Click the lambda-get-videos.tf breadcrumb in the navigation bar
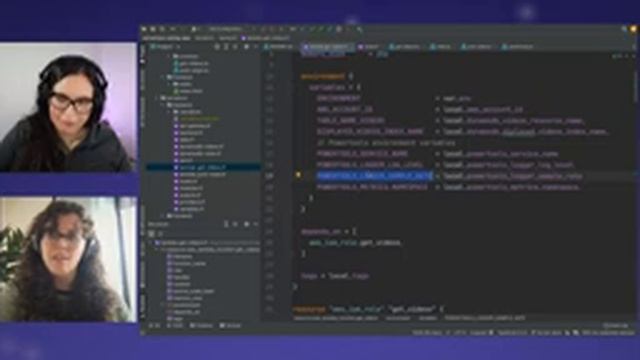Screen dimensions: 640x360 coord(266,38)
